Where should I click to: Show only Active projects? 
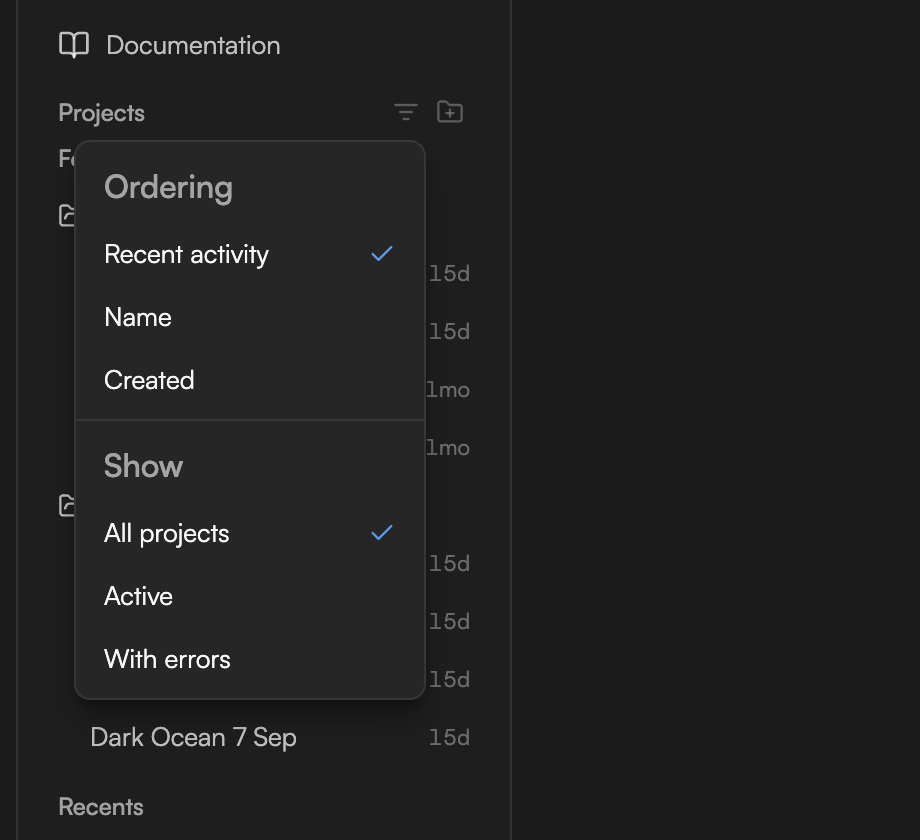tap(250, 597)
